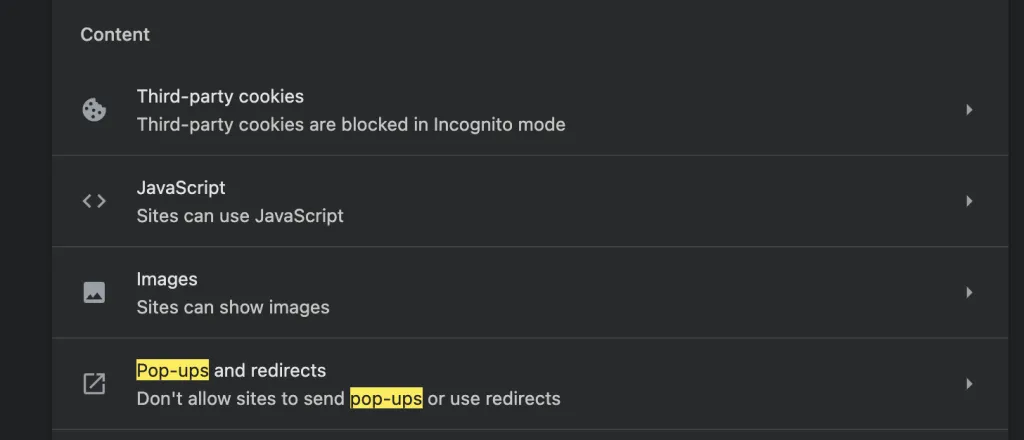1024x440 pixels.
Task: Open Third-party cookies settings title
Action: click(x=220, y=97)
